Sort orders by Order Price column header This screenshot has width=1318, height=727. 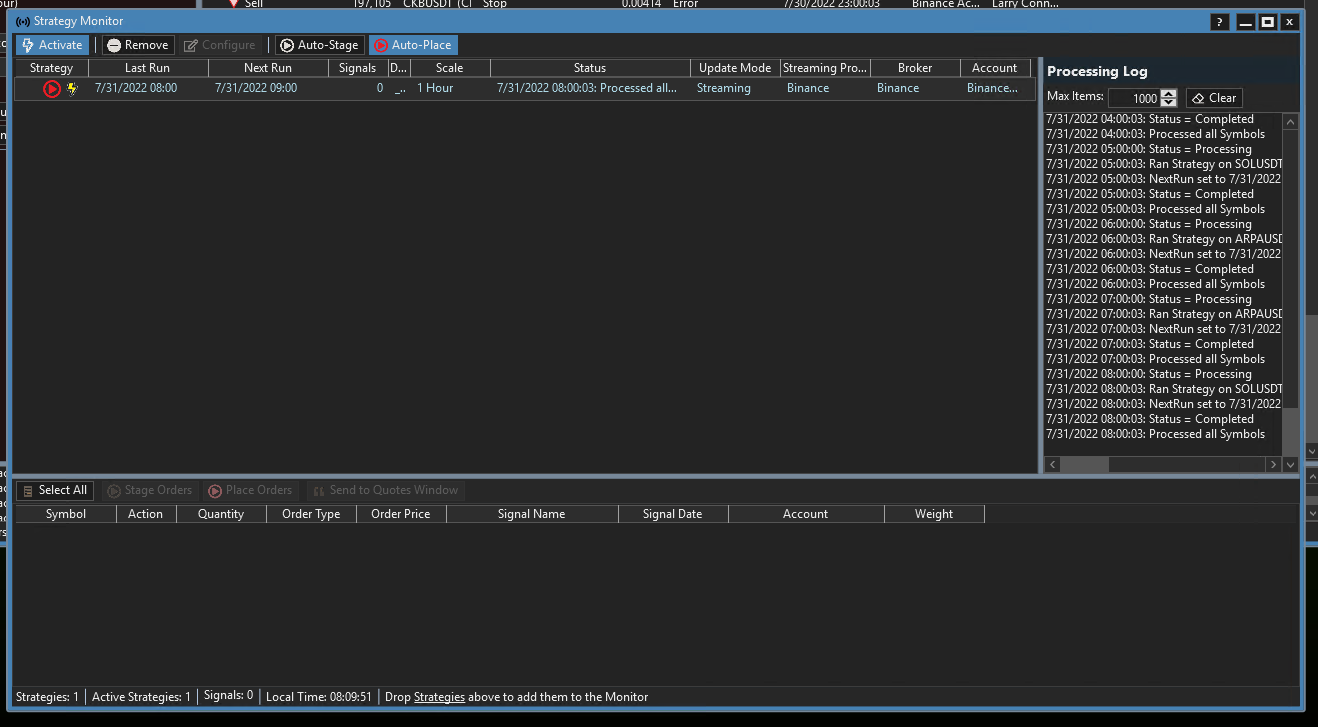tap(401, 514)
